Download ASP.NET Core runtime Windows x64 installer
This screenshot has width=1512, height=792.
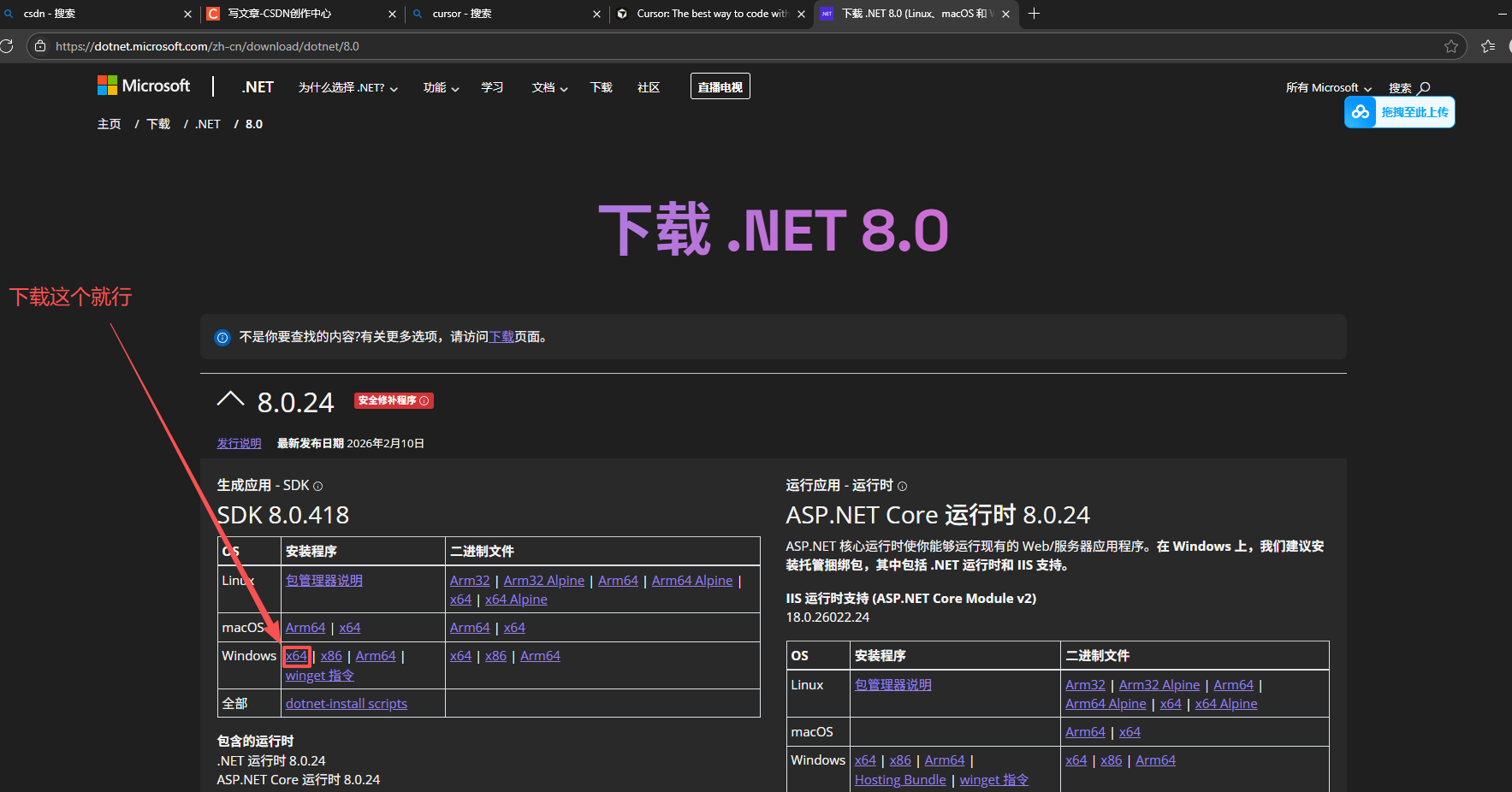[x=865, y=760]
